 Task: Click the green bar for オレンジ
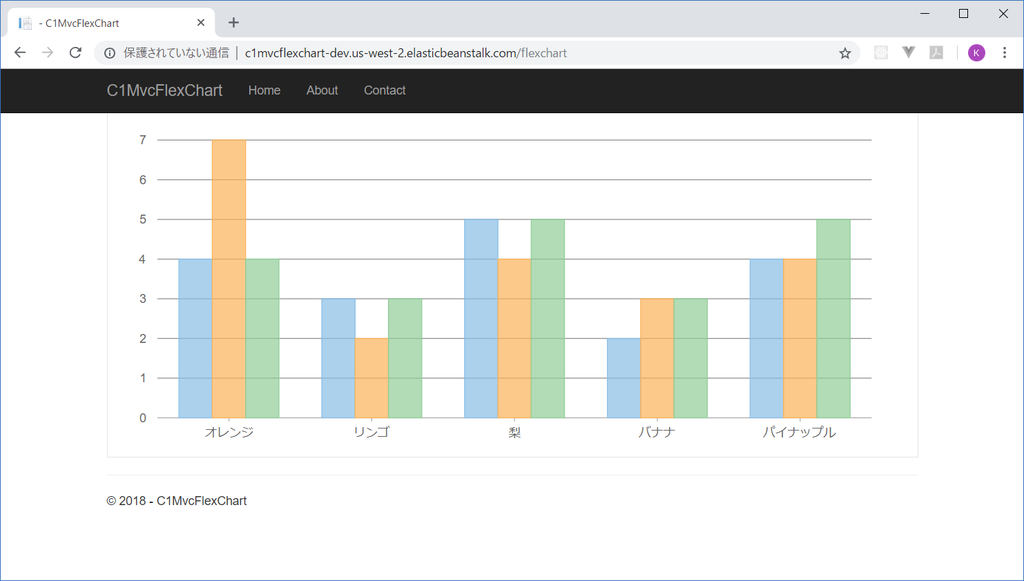[x=263, y=338]
